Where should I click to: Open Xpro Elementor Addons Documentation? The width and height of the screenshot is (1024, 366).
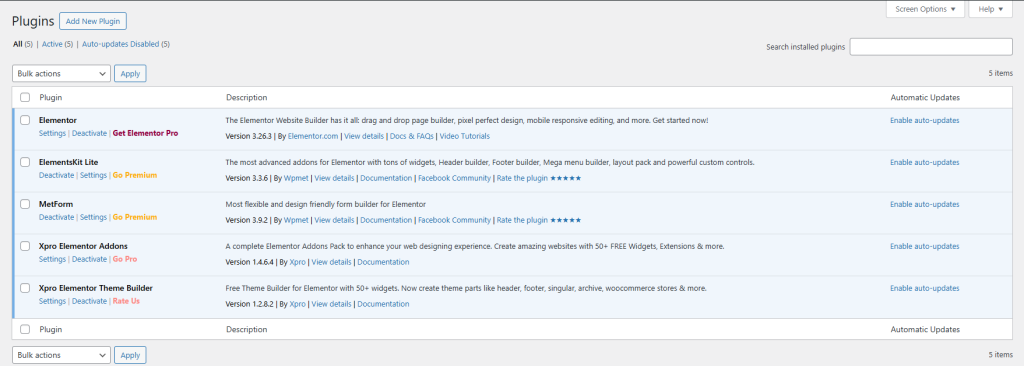point(383,262)
